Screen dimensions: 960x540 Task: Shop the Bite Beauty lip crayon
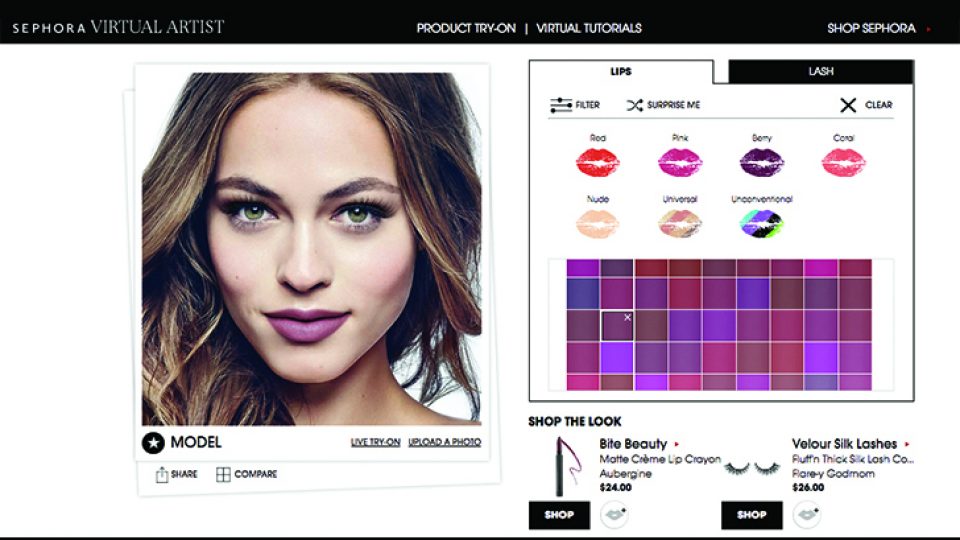click(559, 515)
